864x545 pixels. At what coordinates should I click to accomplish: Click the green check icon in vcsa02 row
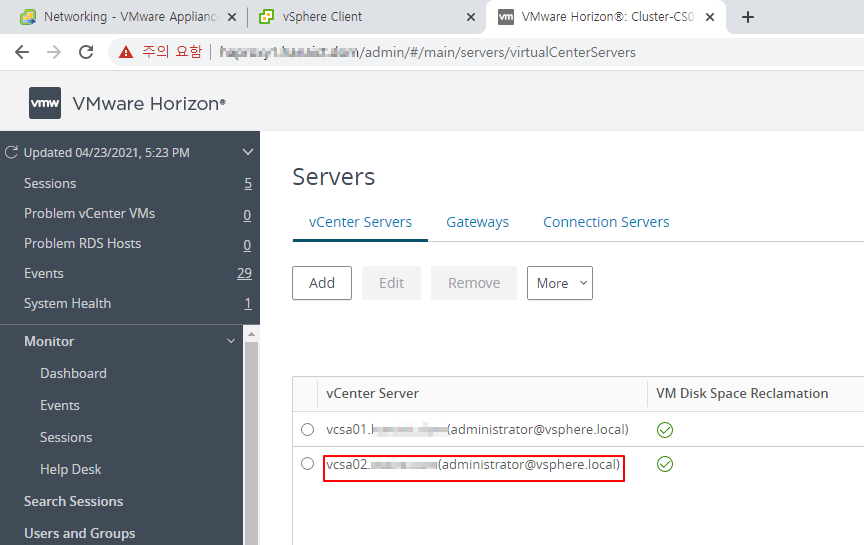pyautogui.click(x=665, y=464)
